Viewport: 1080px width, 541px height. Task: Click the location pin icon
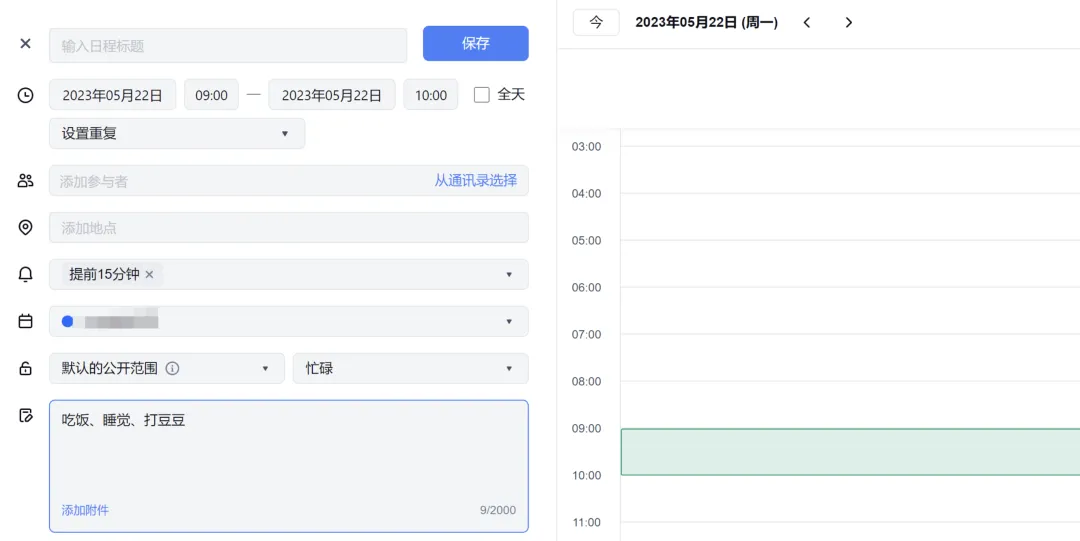click(26, 228)
